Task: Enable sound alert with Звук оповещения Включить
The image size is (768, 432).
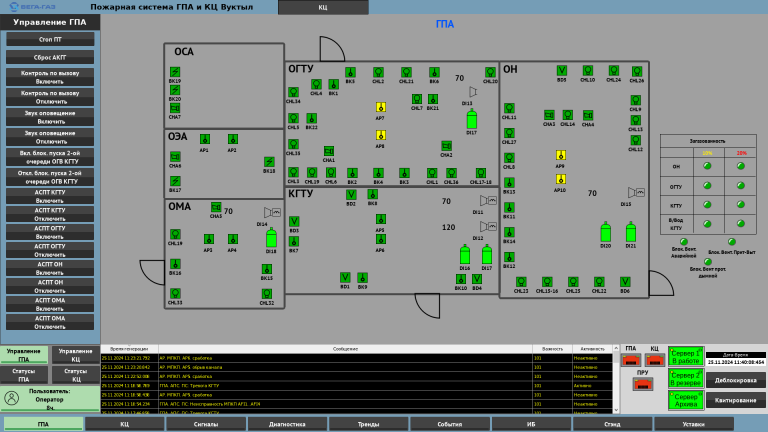Action: click(x=50, y=117)
